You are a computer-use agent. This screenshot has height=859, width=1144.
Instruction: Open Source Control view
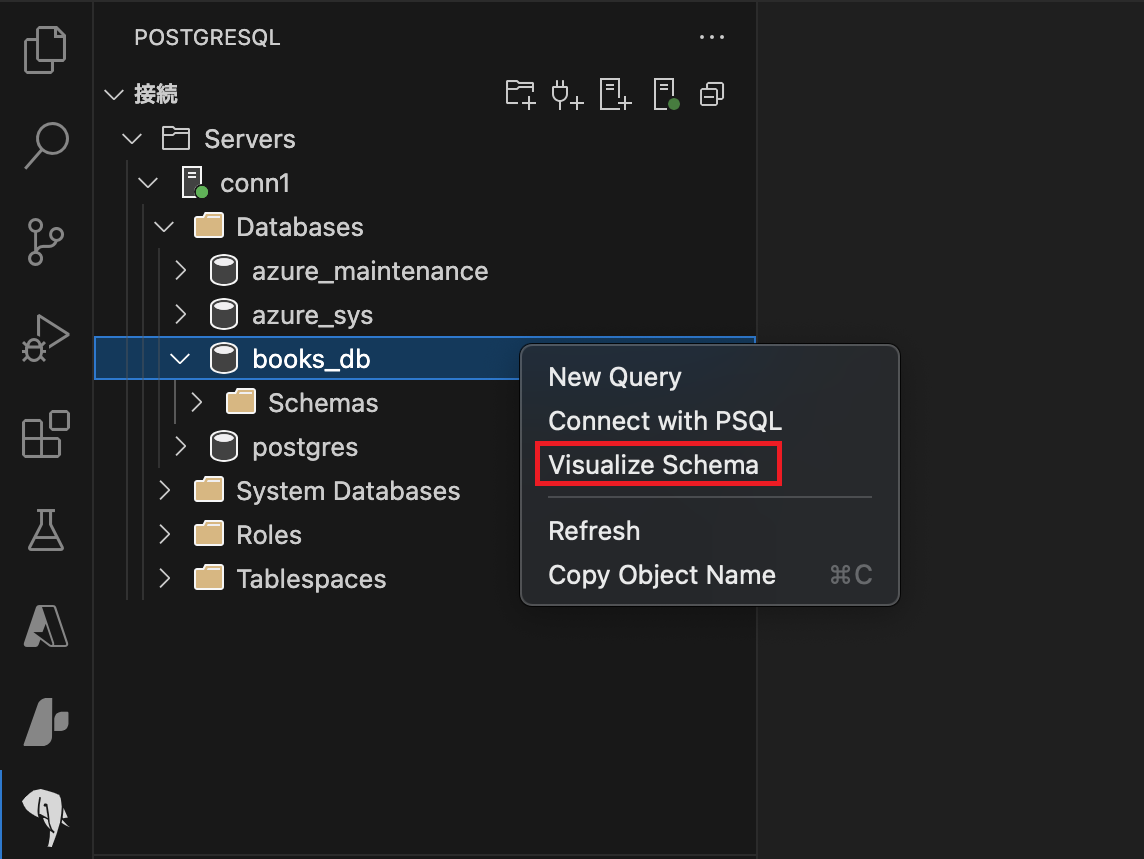45,242
